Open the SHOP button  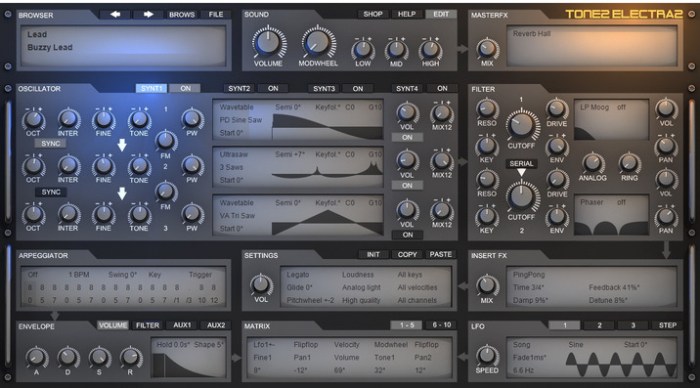(373, 14)
